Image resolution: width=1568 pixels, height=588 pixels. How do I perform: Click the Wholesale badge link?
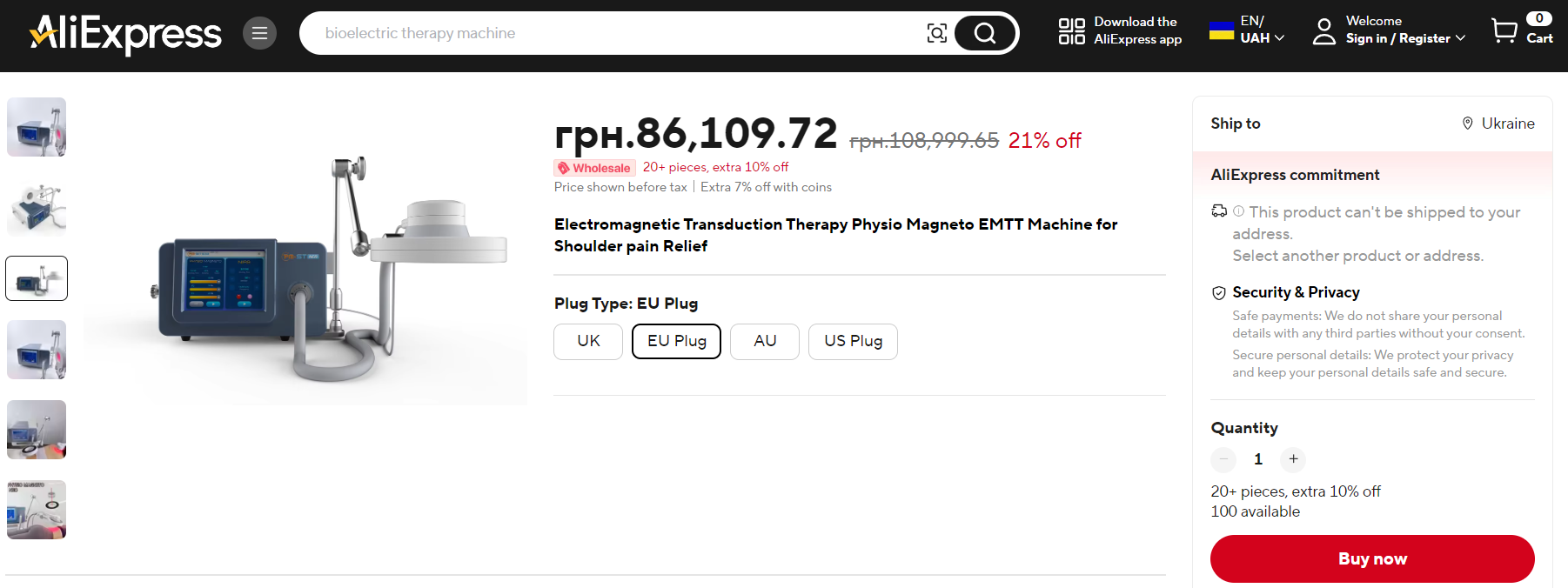coord(594,168)
